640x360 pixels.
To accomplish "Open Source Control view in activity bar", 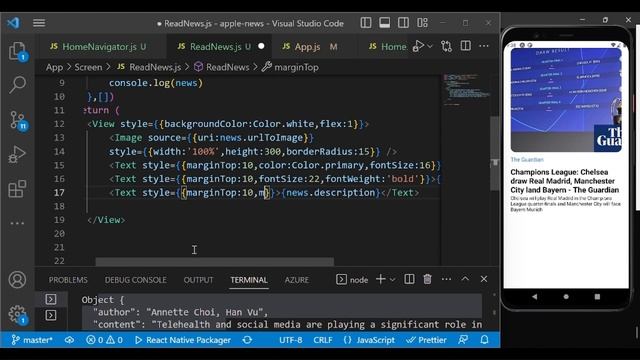I will click(17, 120).
